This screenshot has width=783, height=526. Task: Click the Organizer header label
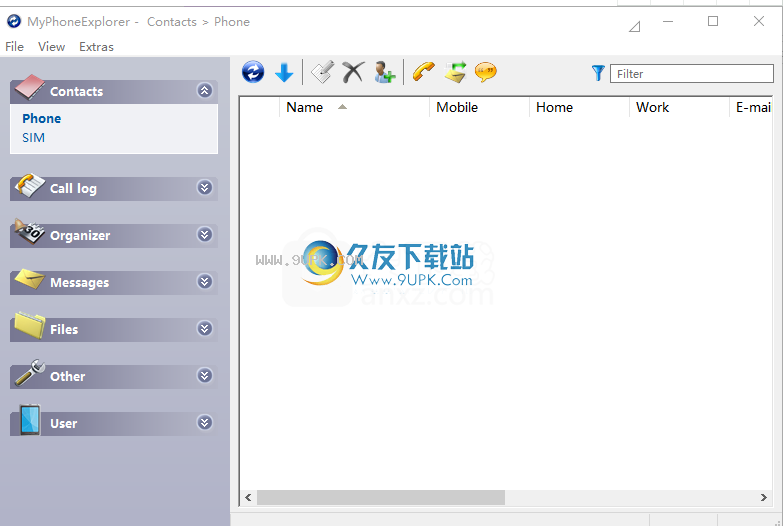[80, 235]
